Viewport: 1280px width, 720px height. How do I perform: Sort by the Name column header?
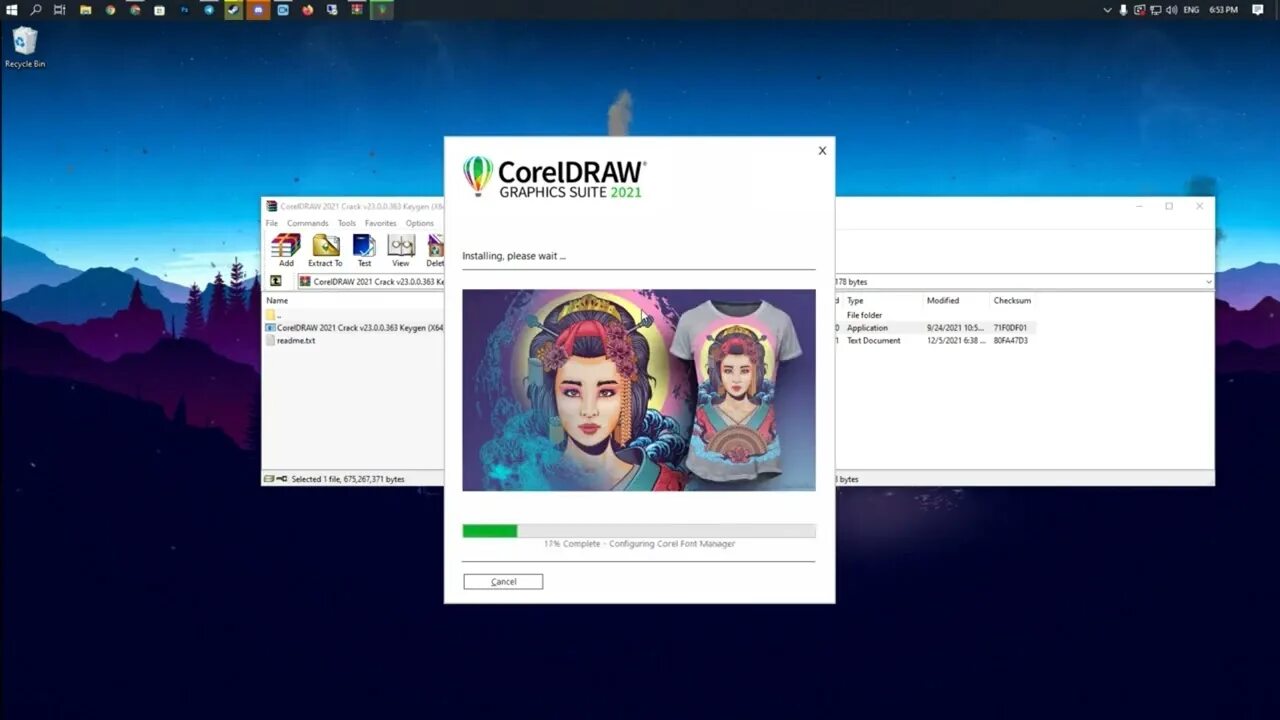277,300
